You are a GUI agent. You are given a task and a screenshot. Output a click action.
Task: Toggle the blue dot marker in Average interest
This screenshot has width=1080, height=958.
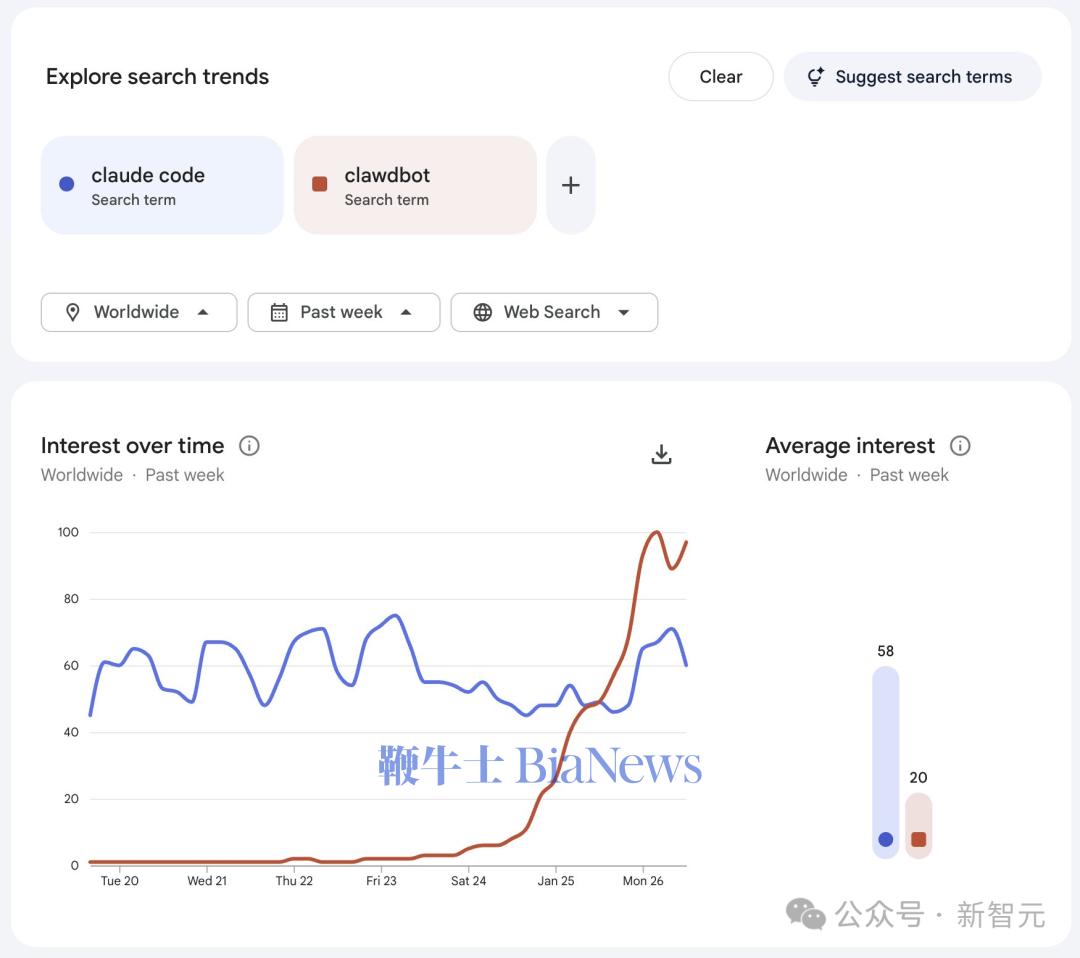(884, 840)
